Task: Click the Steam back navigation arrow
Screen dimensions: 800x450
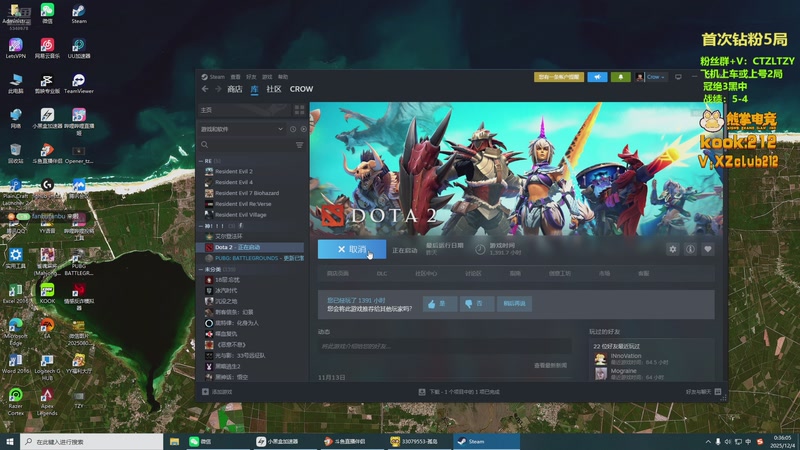Action: pyautogui.click(x=205, y=89)
